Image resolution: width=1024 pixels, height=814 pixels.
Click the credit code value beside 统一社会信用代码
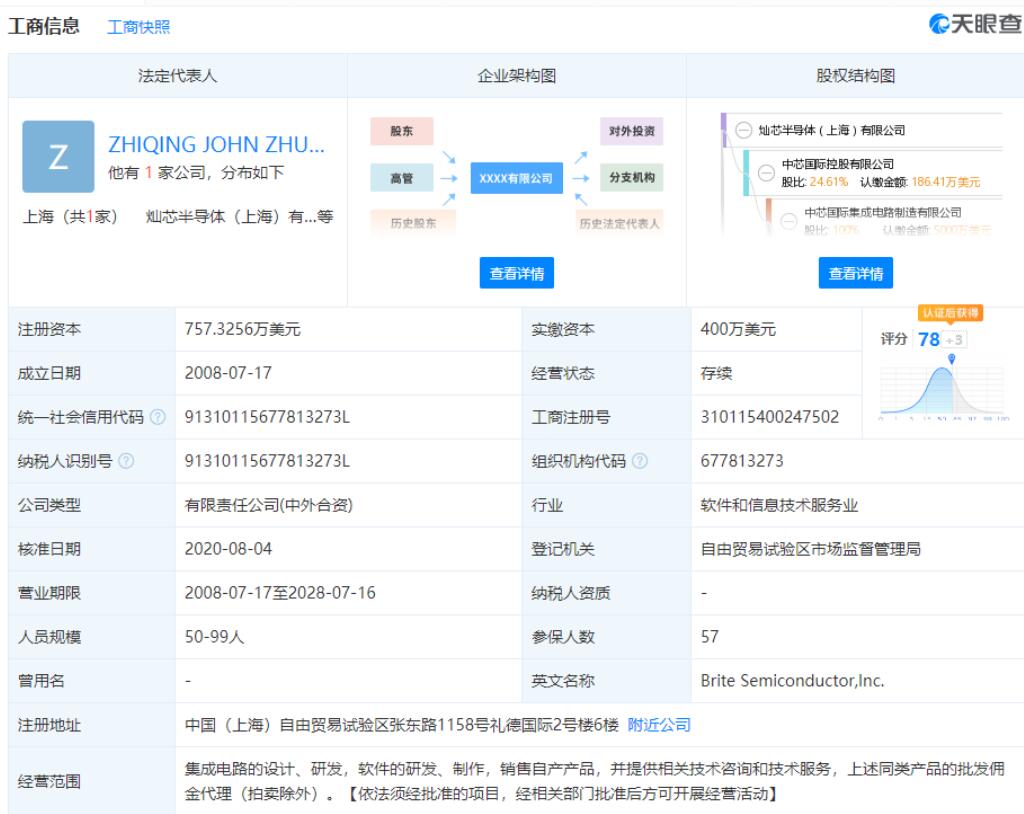click(x=267, y=417)
